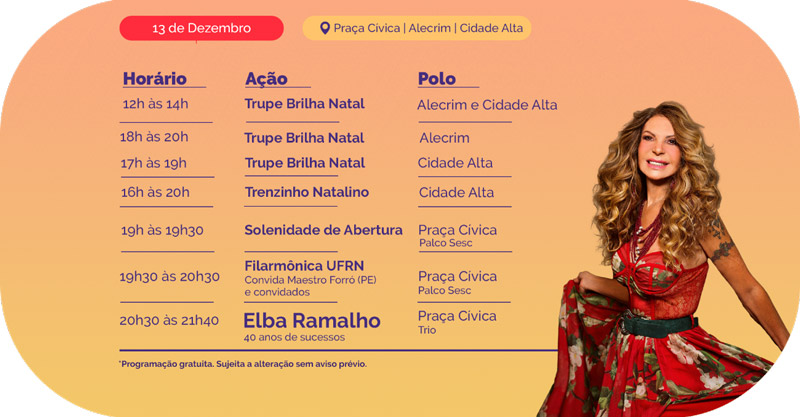
Task: Click the Praça Cívica Trio location
Action: pos(457,322)
